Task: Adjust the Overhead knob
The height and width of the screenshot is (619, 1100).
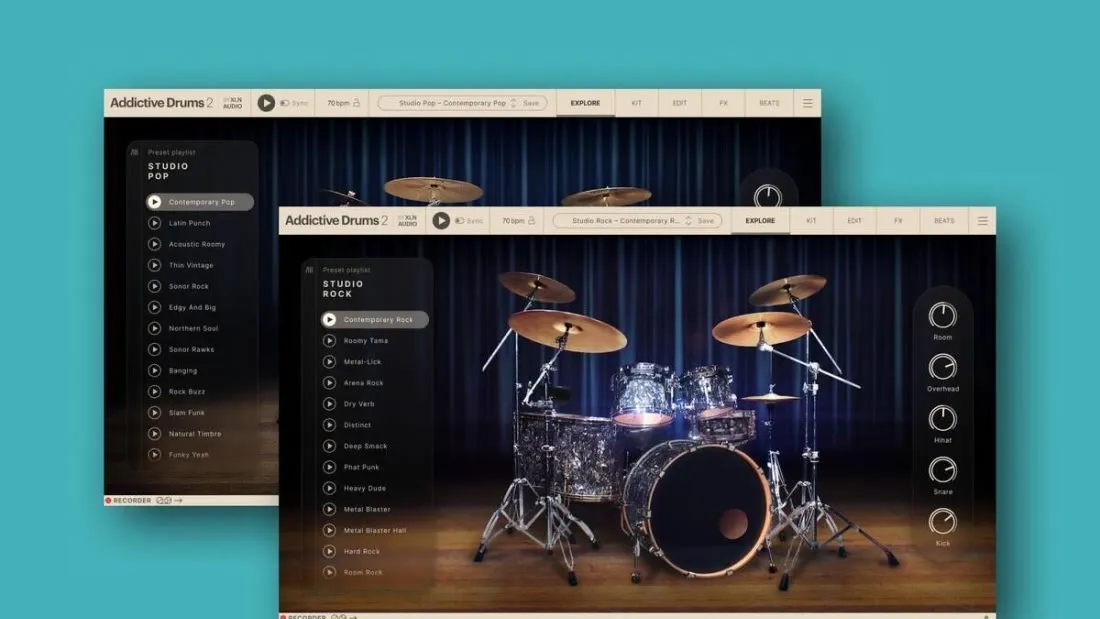Action: click(942, 367)
